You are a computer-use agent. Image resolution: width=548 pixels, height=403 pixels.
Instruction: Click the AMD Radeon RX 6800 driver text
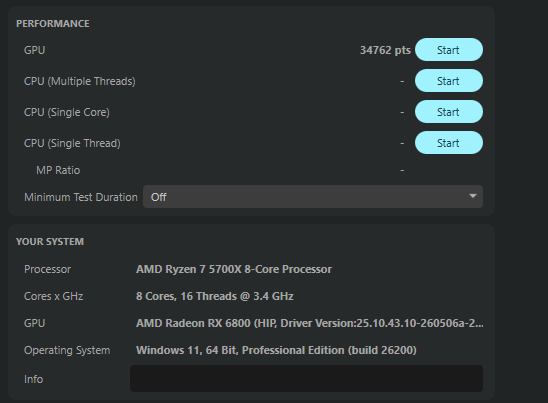click(x=310, y=323)
